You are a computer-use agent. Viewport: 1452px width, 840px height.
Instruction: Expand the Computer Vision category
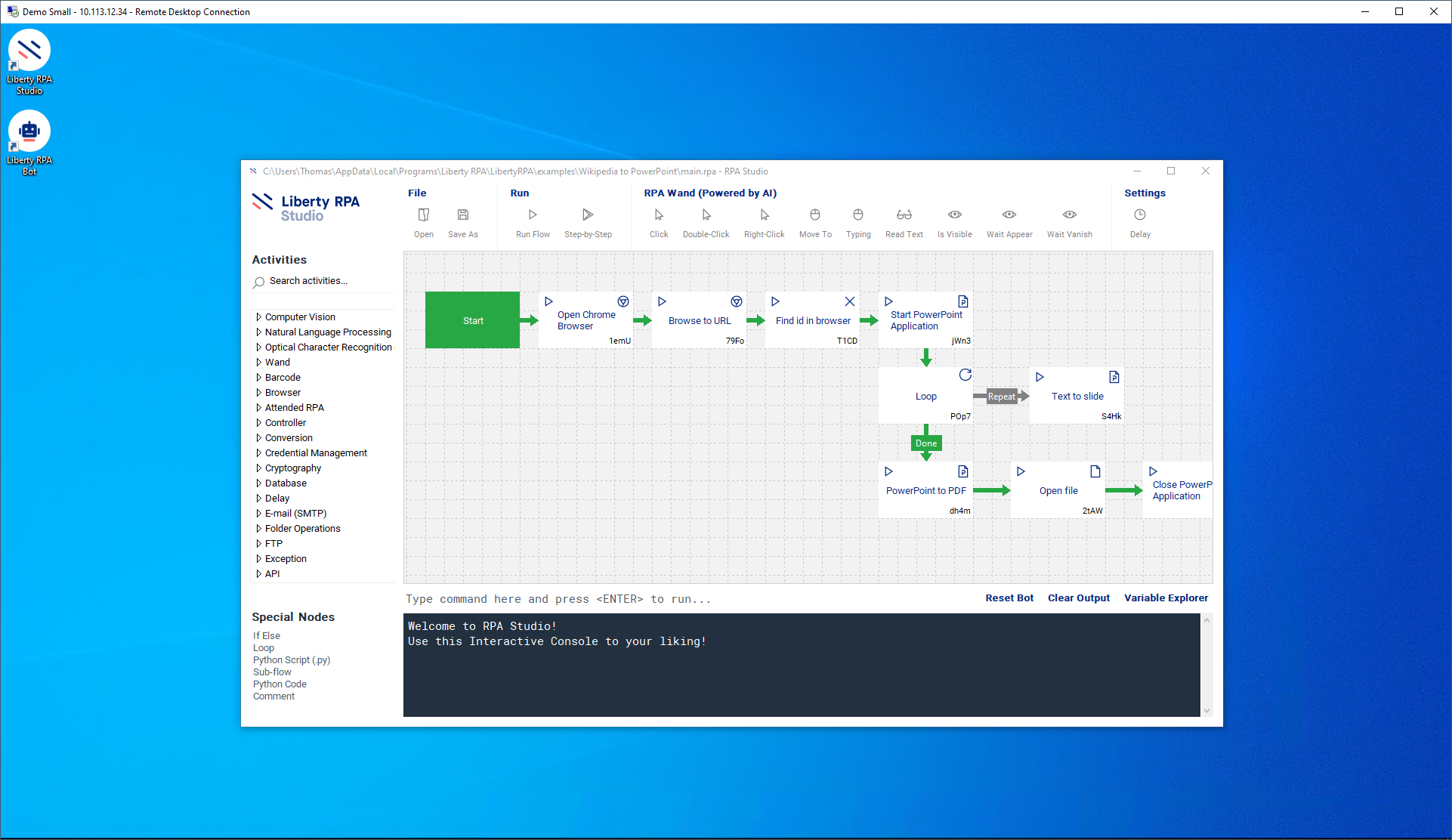258,317
